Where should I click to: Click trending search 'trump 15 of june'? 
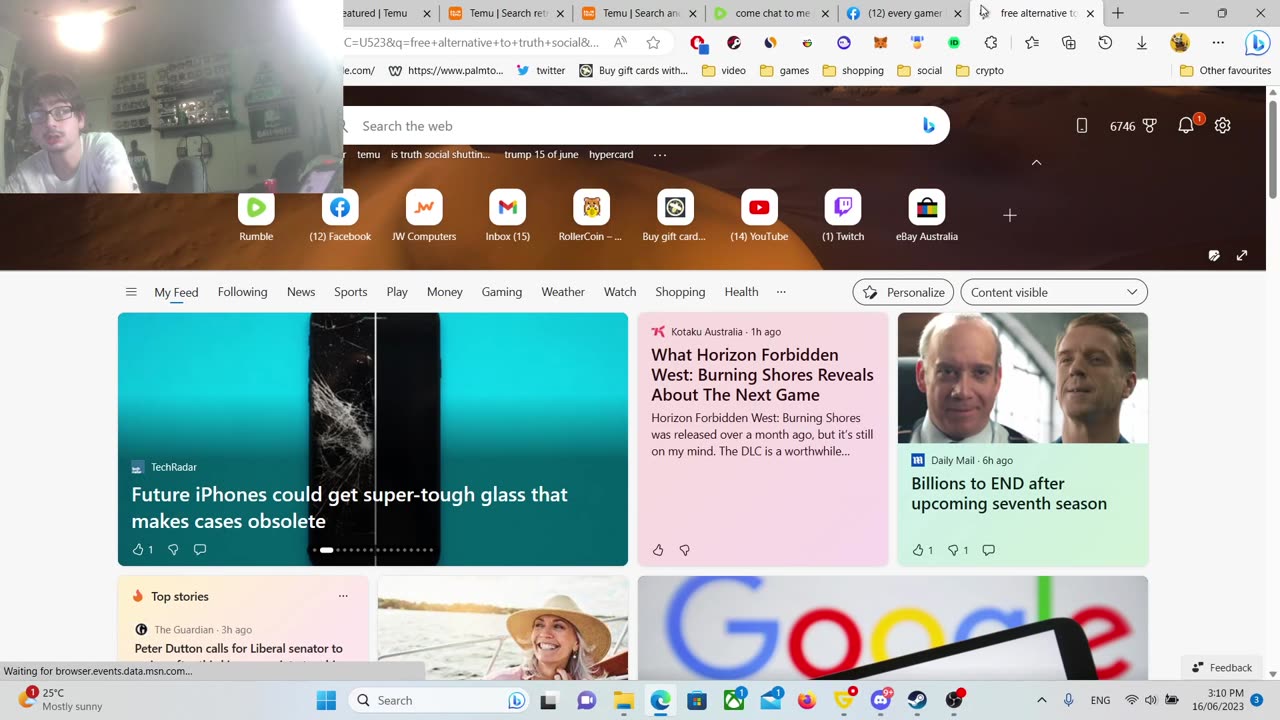(x=541, y=155)
